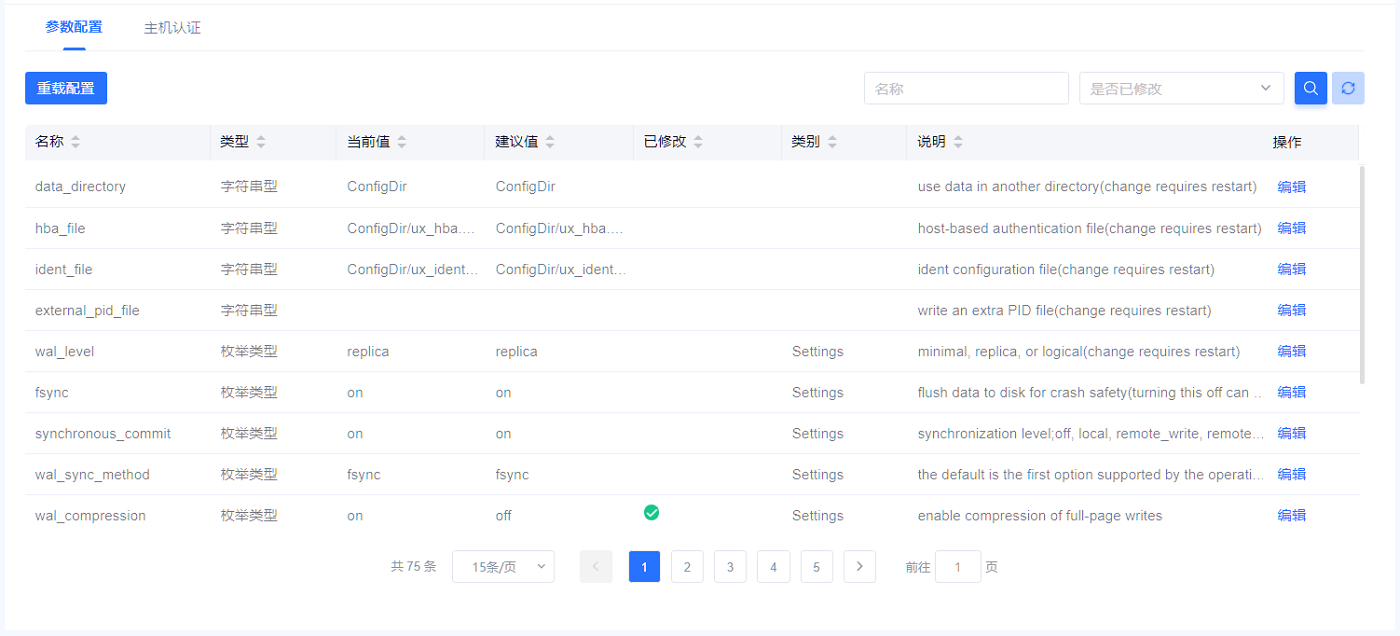Go to page 3 in pagination
The image size is (1400, 636).
point(730,567)
